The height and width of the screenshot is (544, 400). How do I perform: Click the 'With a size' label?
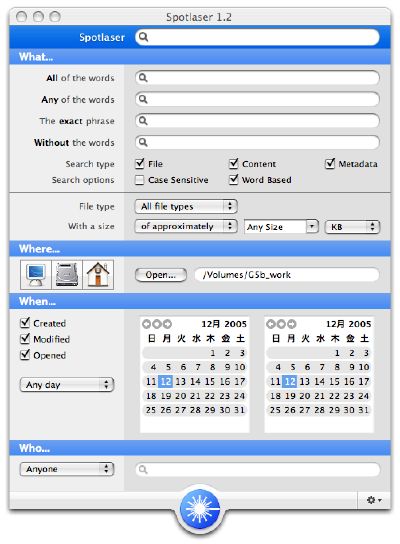91,226
